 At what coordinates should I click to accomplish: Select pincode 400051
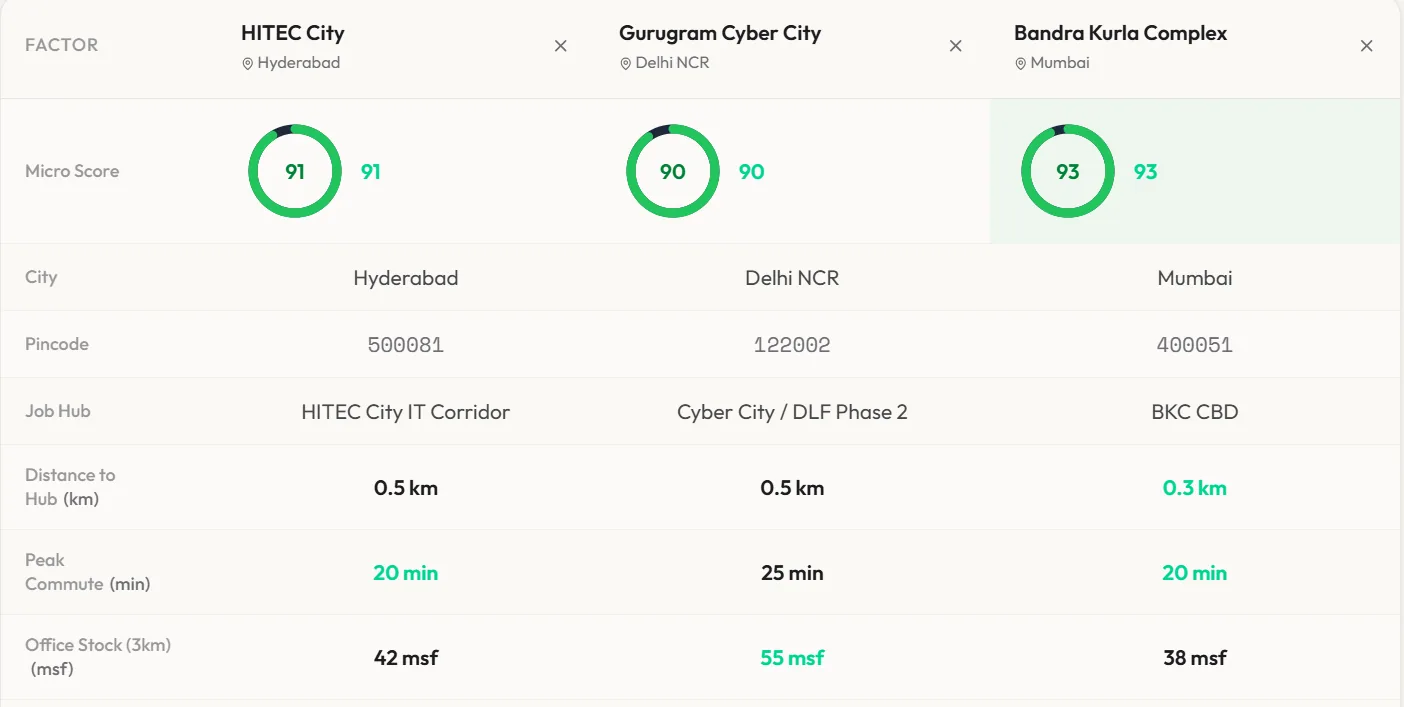(1195, 345)
